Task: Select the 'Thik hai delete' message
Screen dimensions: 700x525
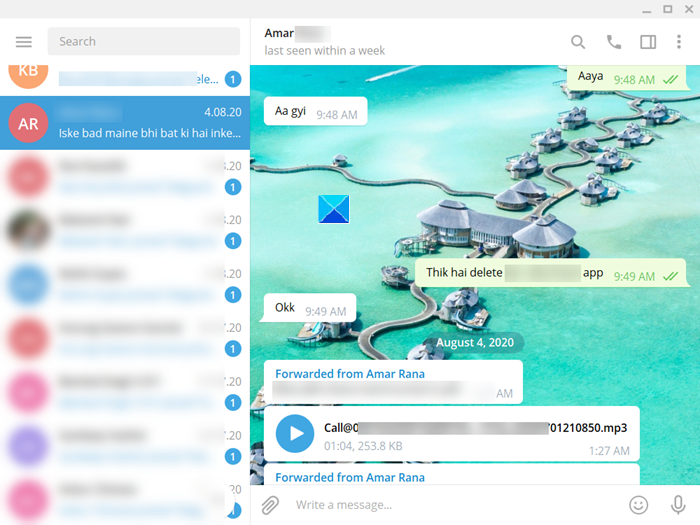Action: point(550,273)
